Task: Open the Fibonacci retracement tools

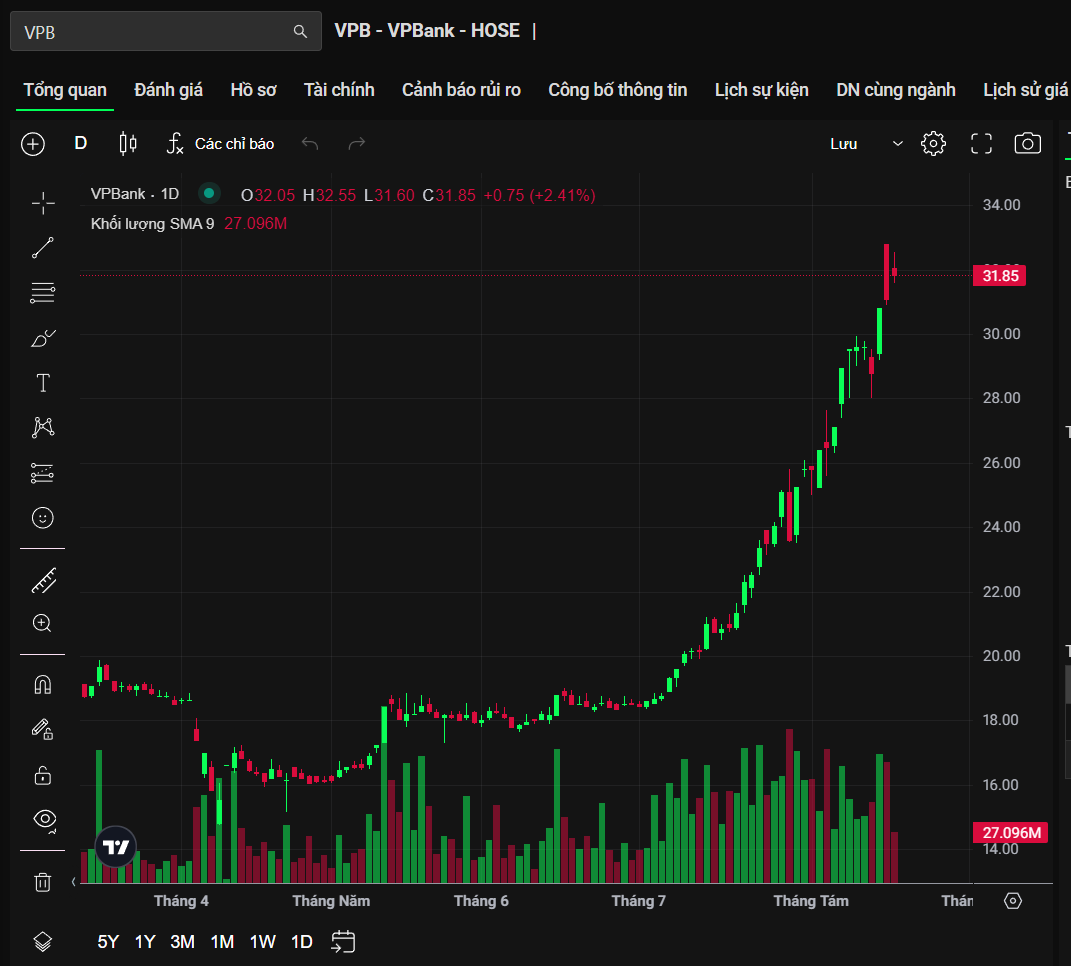Action: pos(43,293)
